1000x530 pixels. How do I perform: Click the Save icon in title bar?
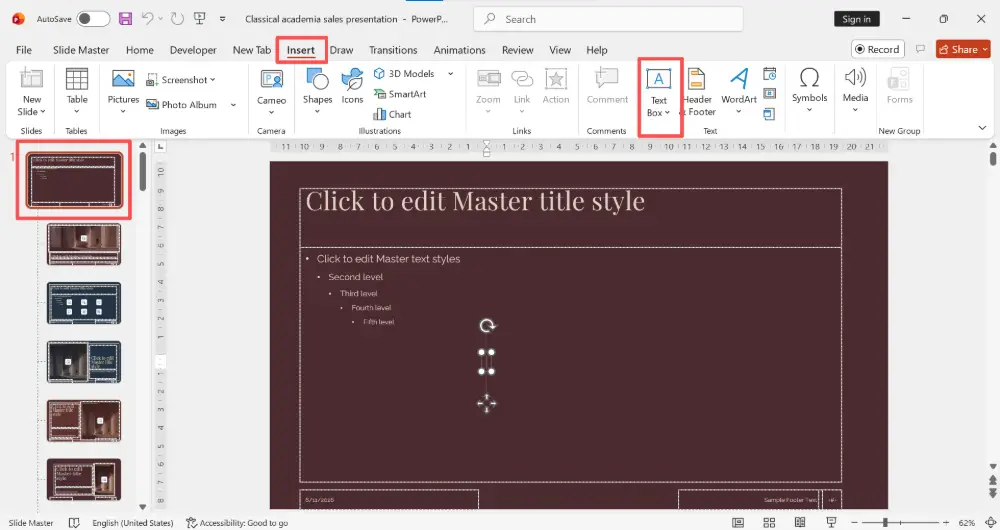pos(126,18)
